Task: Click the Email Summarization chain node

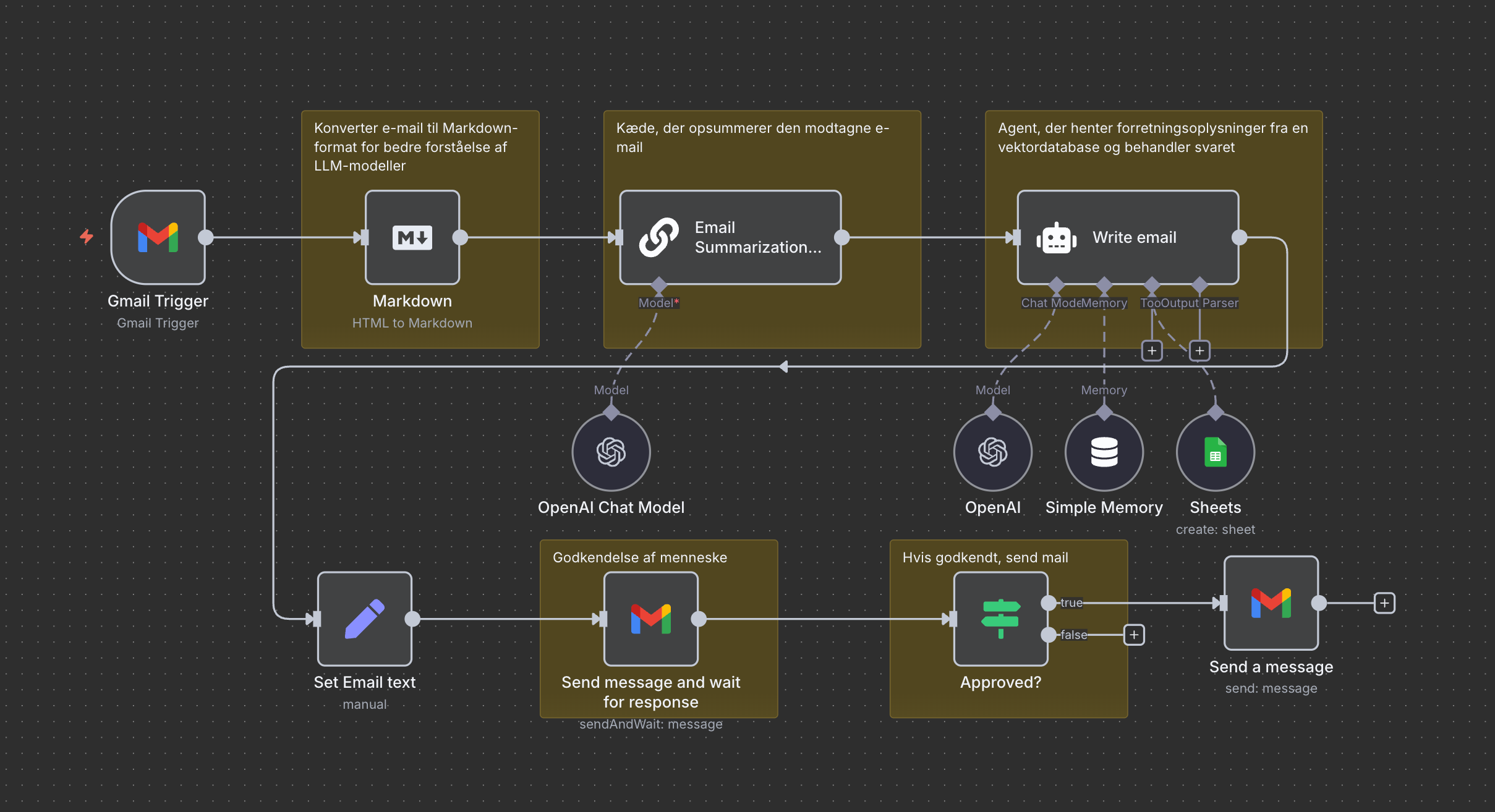Action: [x=730, y=237]
